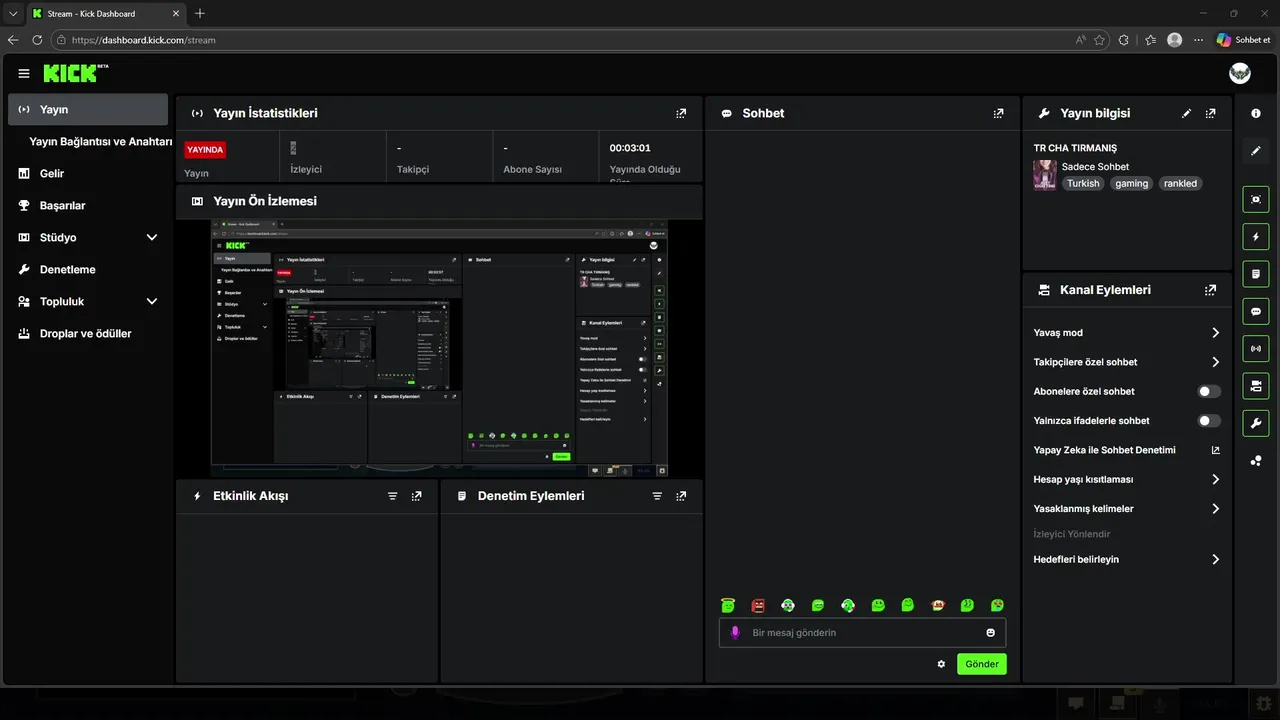Open the profile avatar menu

1240,74
